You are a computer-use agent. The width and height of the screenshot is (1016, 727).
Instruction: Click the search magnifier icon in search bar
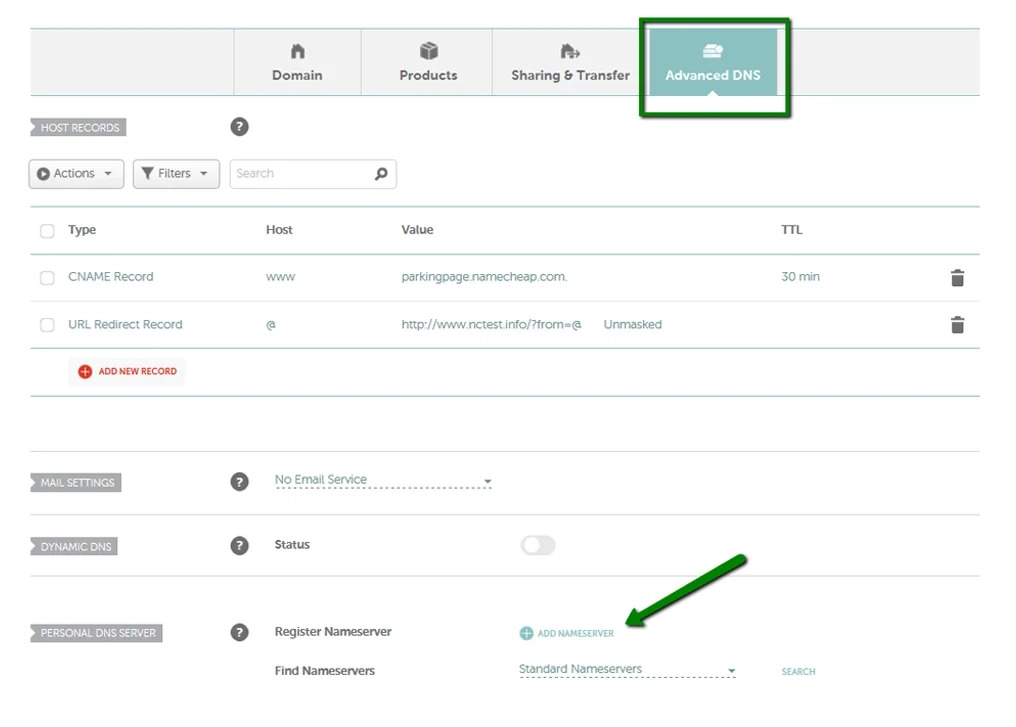pos(381,173)
